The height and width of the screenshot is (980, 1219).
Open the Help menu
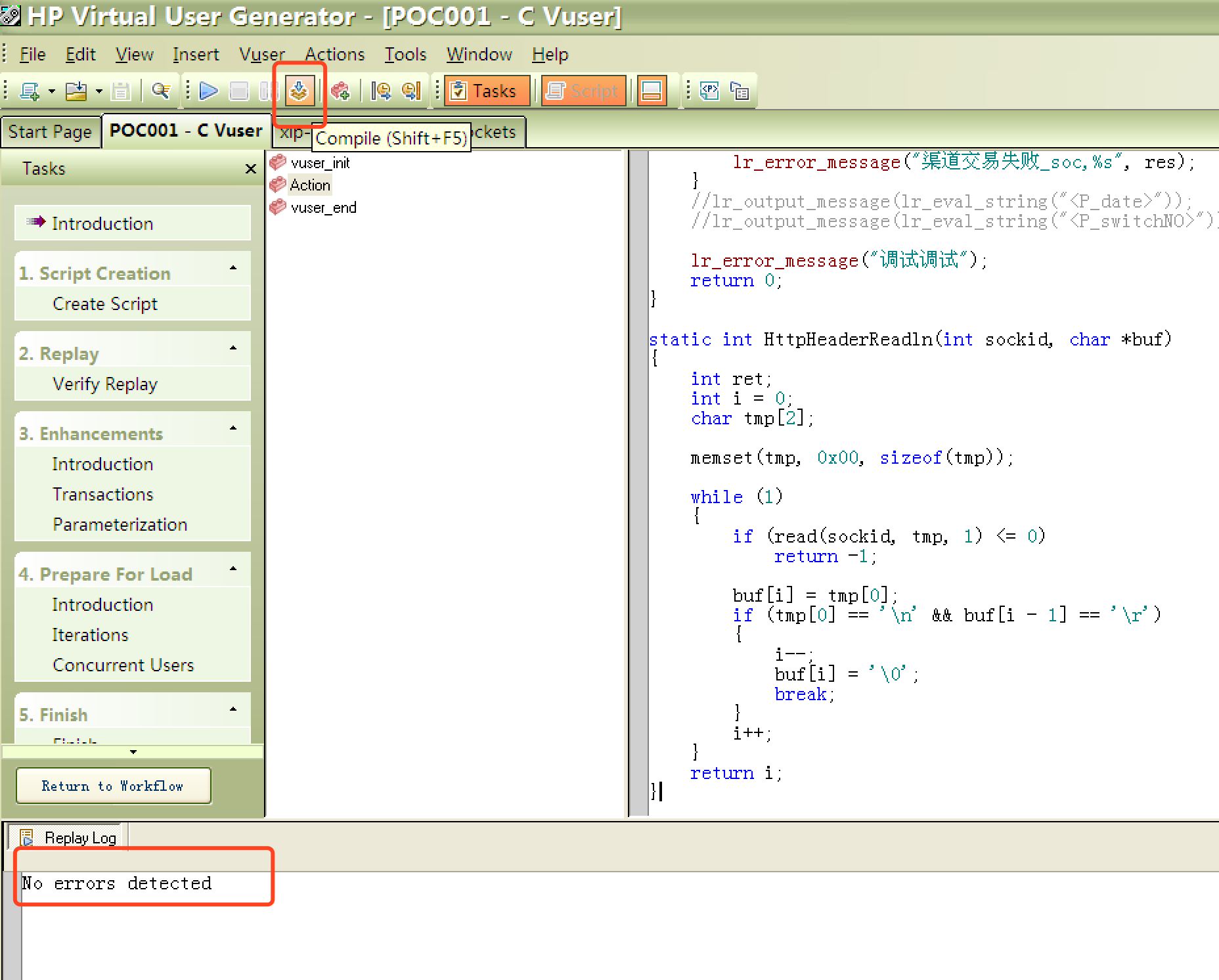pos(550,55)
